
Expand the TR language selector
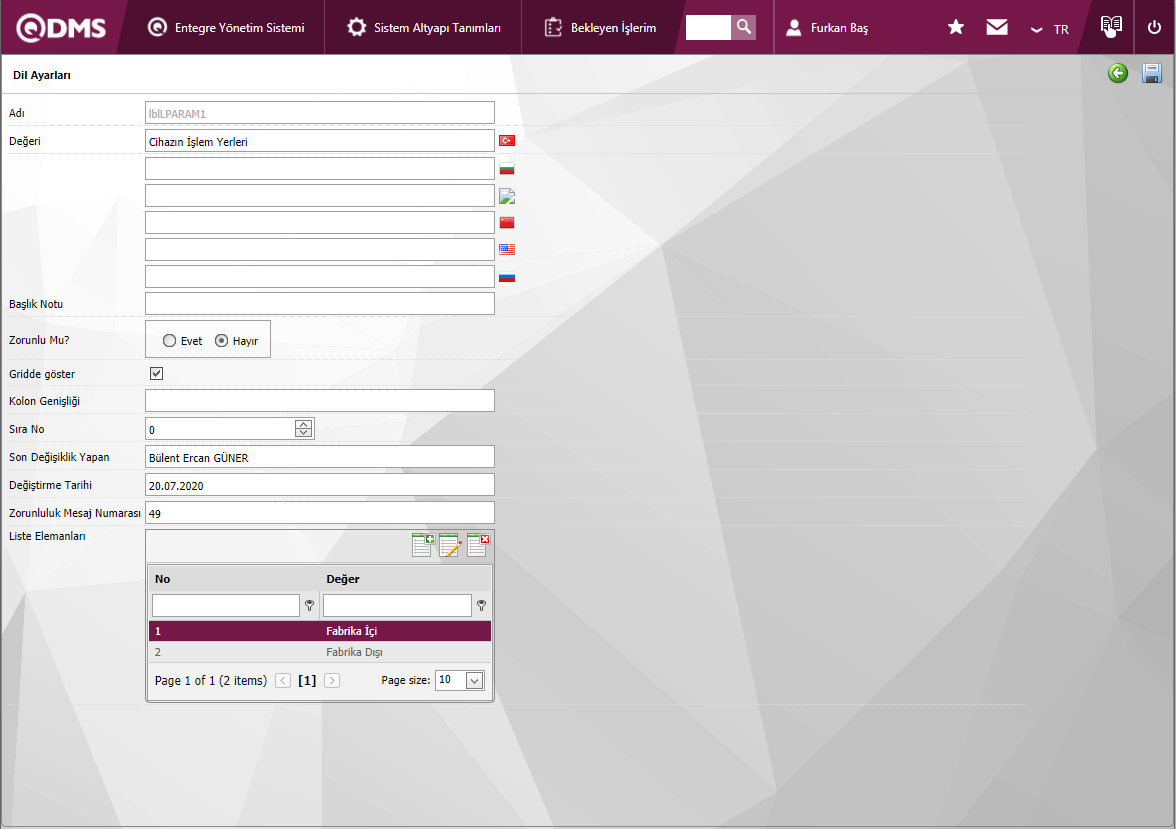(x=1049, y=29)
